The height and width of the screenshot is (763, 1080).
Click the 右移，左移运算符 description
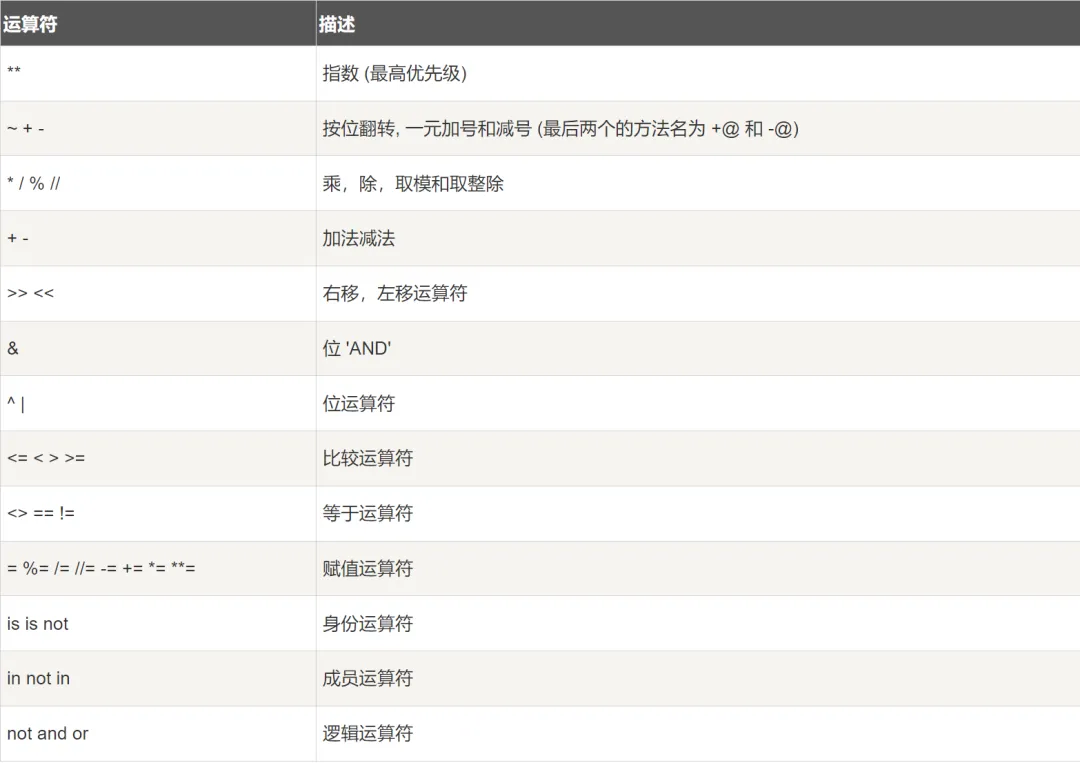pos(395,293)
